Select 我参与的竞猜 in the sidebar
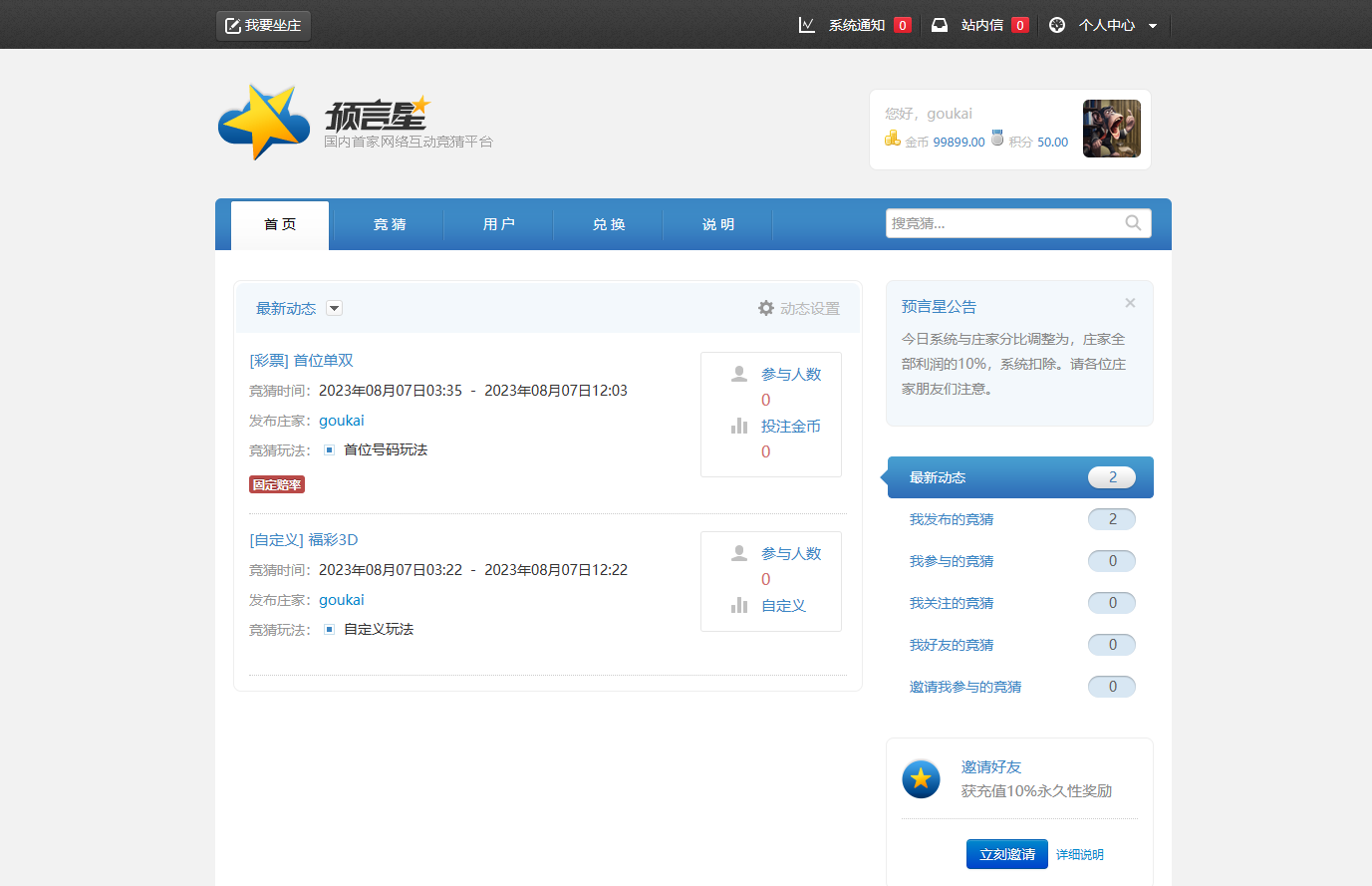Screen dimensions: 1372x886 [x=951, y=561]
